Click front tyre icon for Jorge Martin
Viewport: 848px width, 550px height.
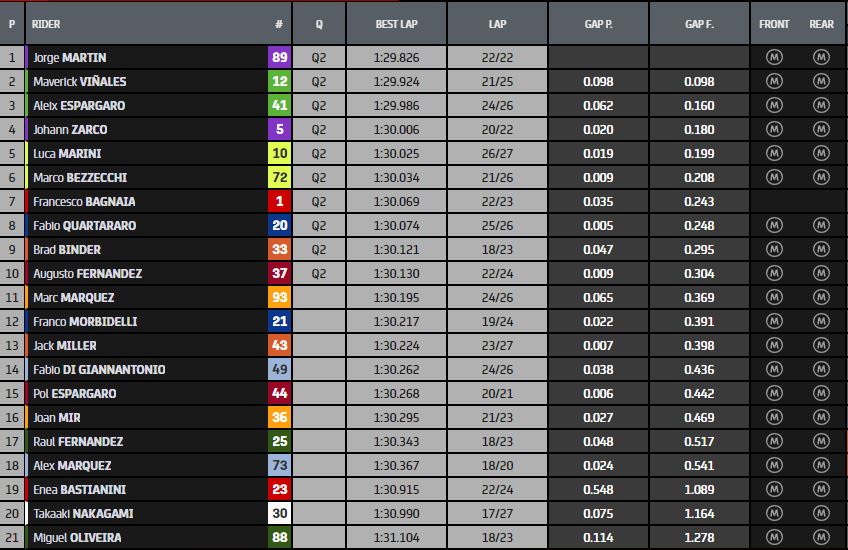coord(774,57)
